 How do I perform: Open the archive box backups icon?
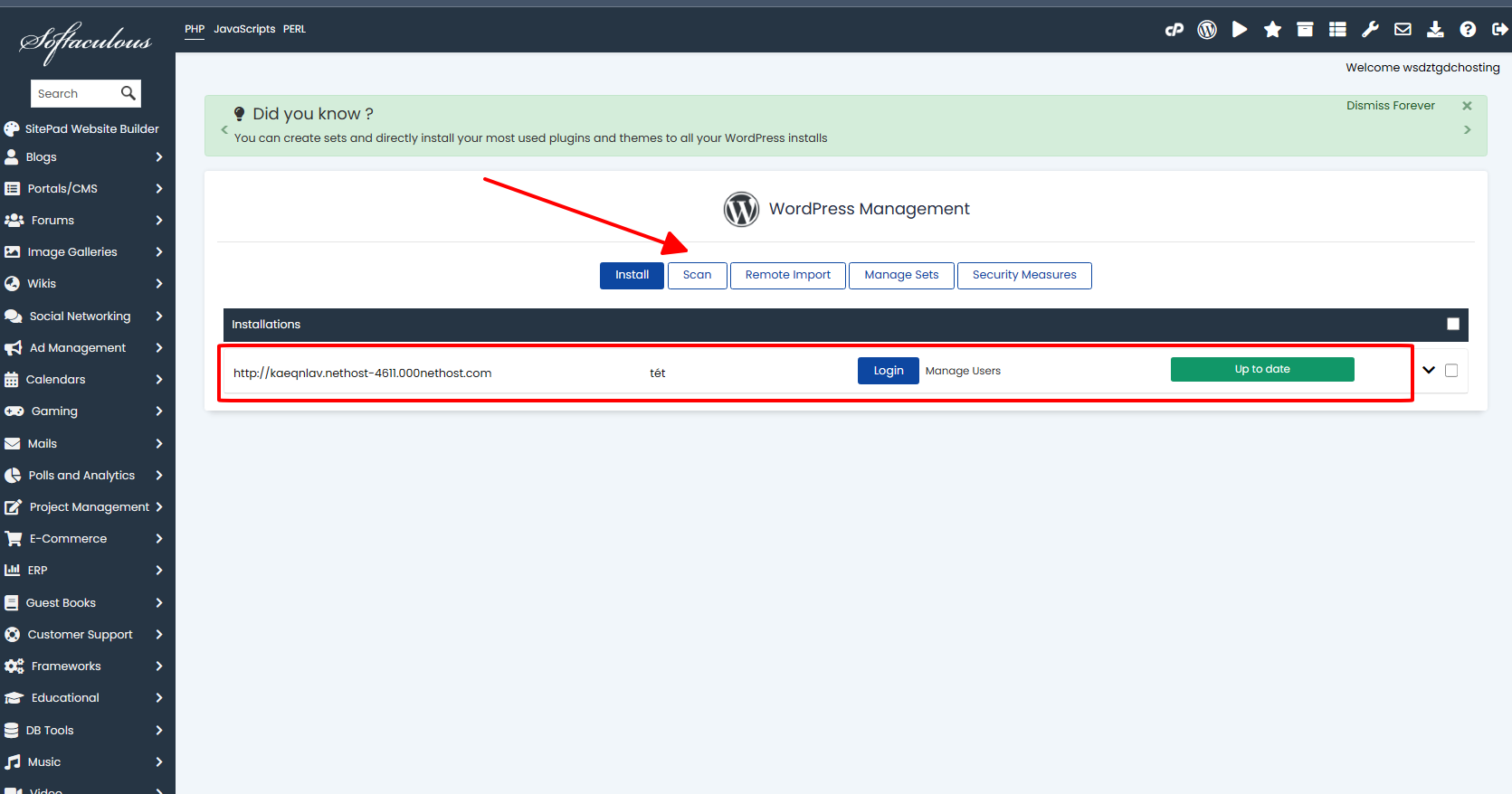click(x=1305, y=30)
